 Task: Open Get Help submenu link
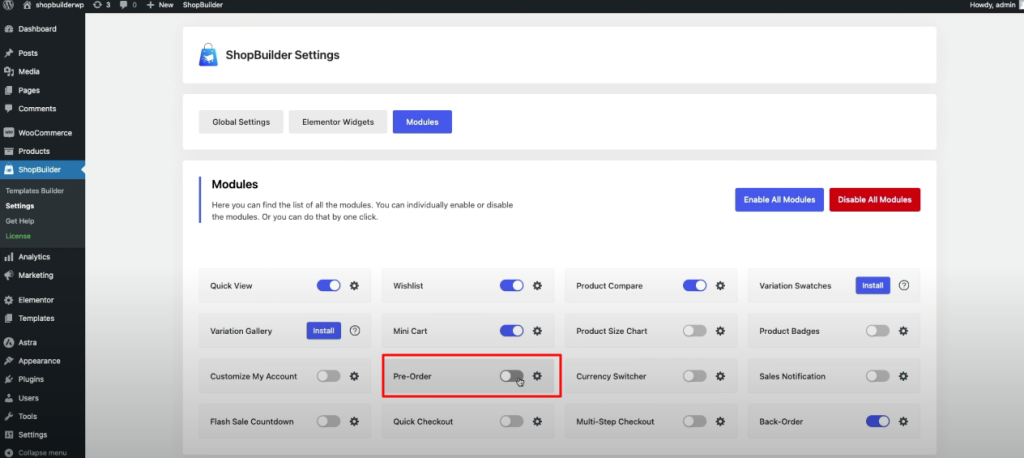click(x=20, y=221)
